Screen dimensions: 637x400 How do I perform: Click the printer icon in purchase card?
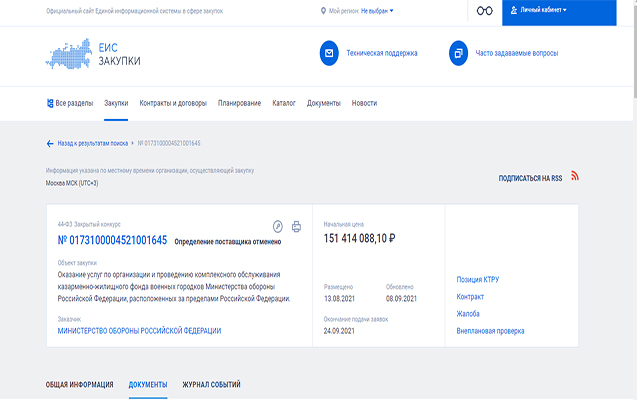(296, 227)
